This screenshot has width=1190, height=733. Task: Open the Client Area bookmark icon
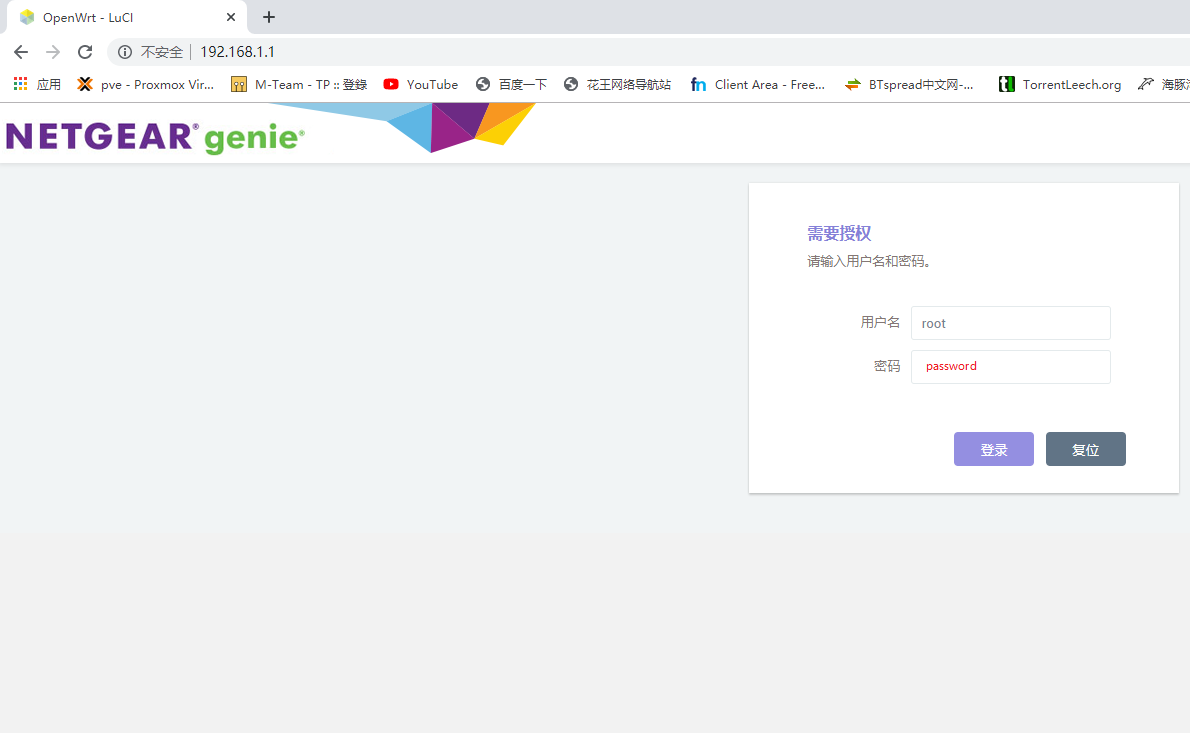pos(698,84)
